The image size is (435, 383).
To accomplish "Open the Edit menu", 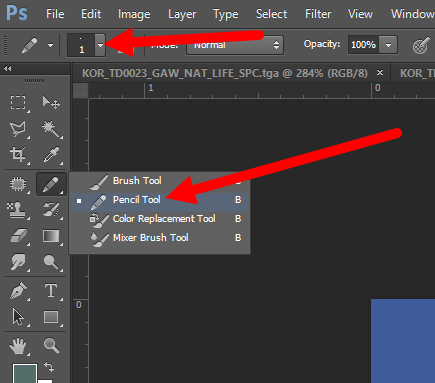I will coord(91,14).
